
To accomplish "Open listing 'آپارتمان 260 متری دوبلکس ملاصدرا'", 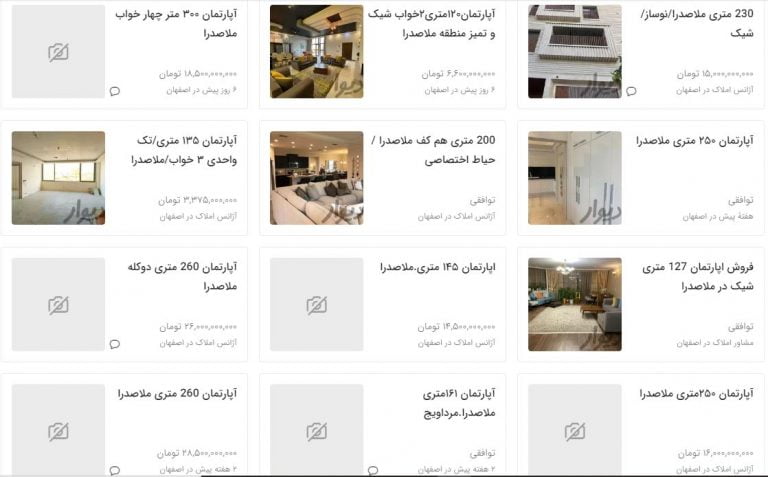I will (182, 276).
